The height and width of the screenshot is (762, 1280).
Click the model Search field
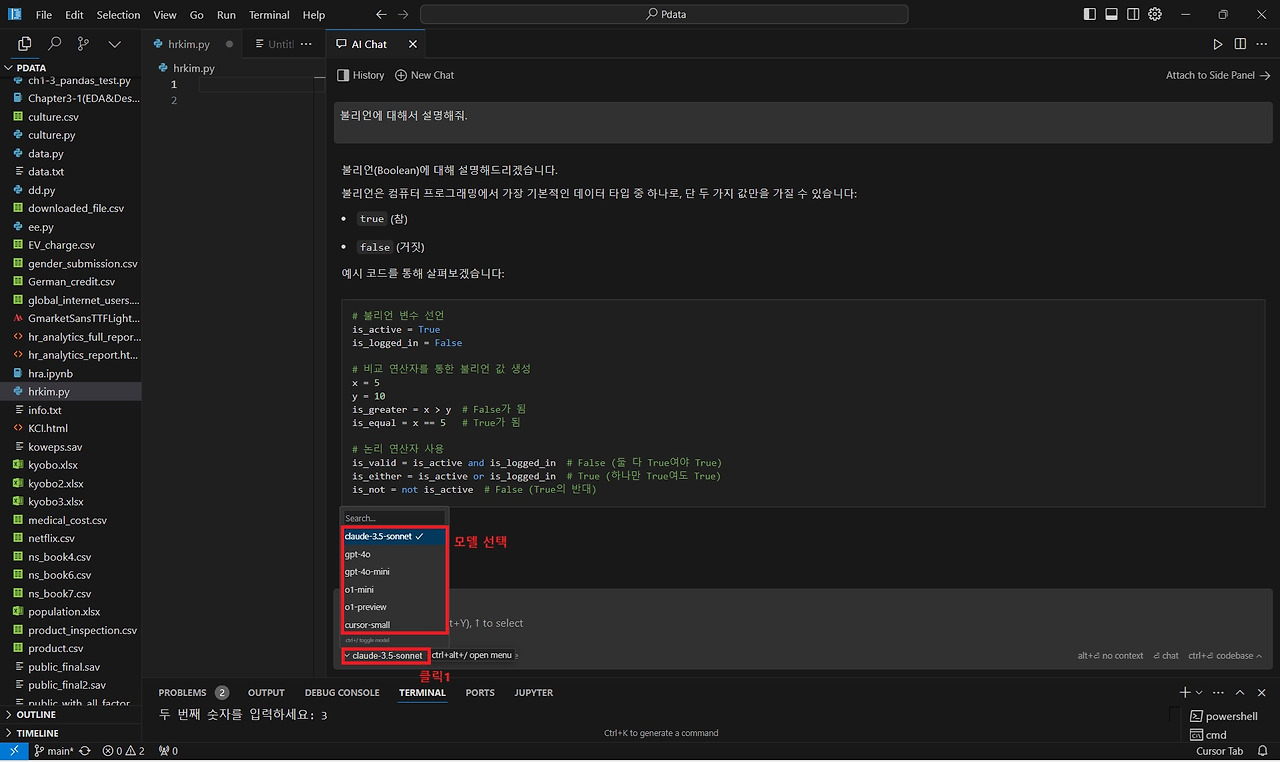(392, 518)
